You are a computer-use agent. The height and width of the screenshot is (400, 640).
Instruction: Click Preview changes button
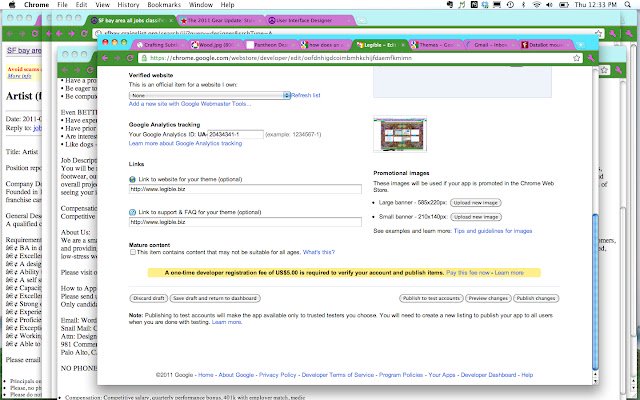tap(488, 298)
